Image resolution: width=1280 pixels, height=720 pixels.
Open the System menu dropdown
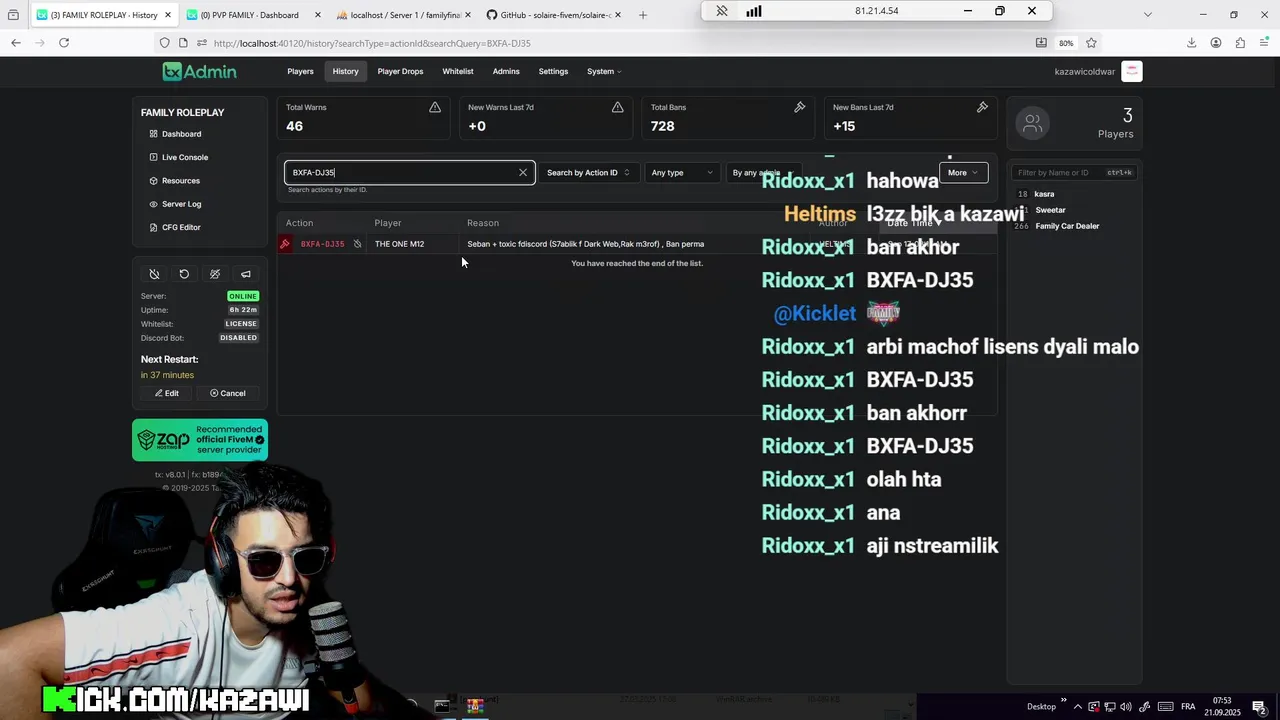(x=604, y=71)
